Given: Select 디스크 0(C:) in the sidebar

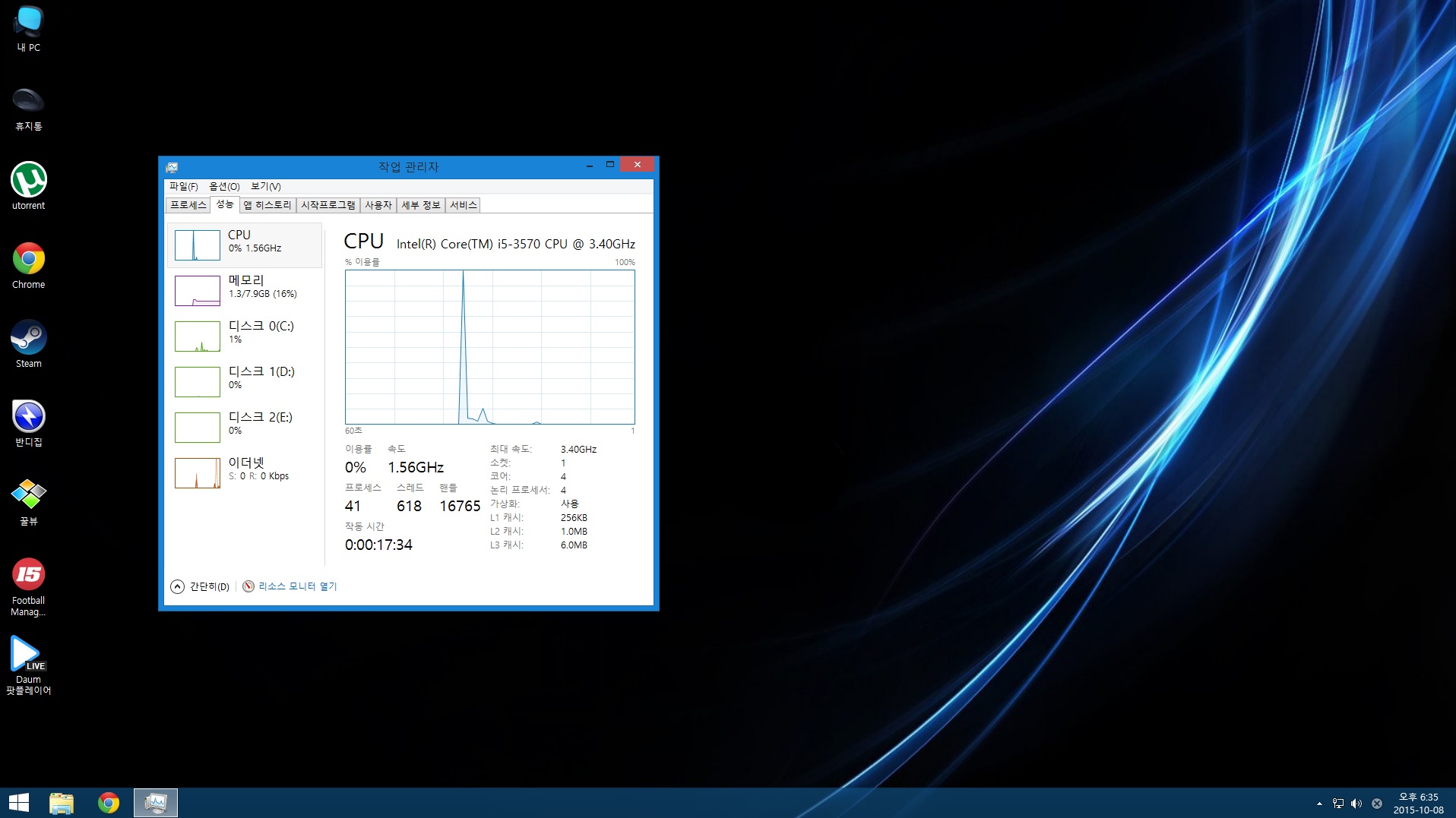Looking at the screenshot, I should pyautogui.click(x=245, y=336).
